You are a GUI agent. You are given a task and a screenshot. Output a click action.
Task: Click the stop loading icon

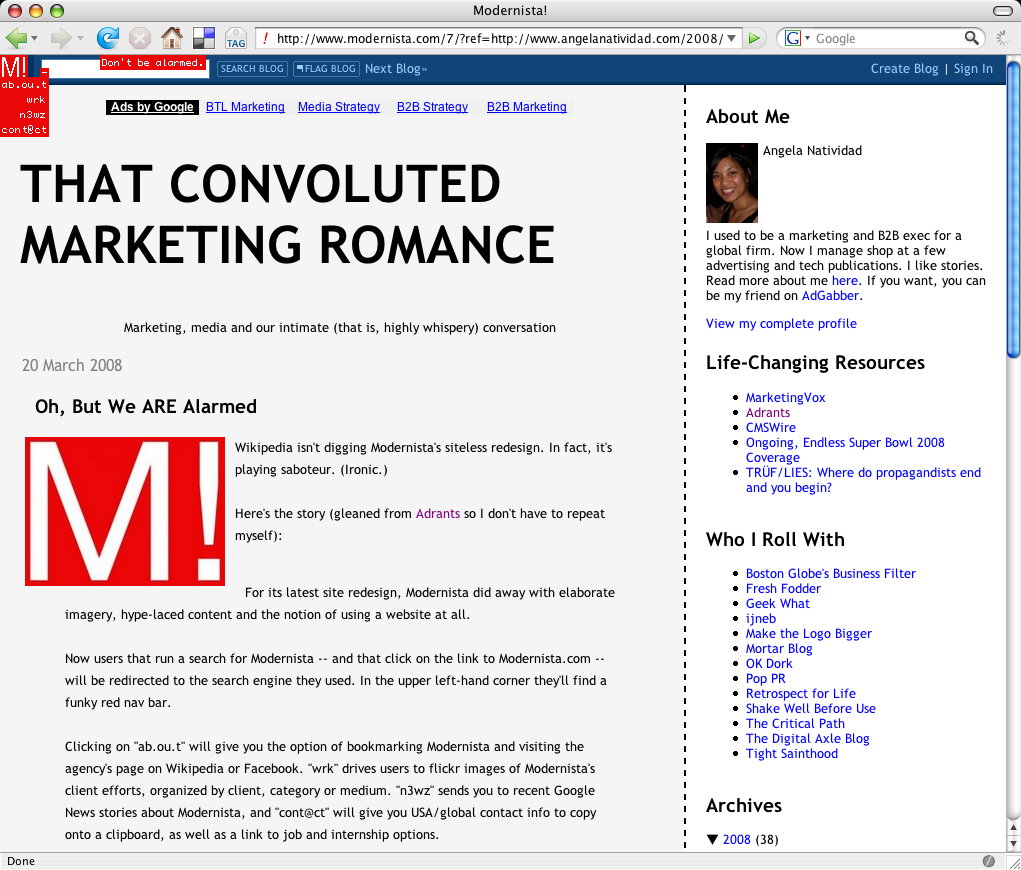[x=139, y=38]
